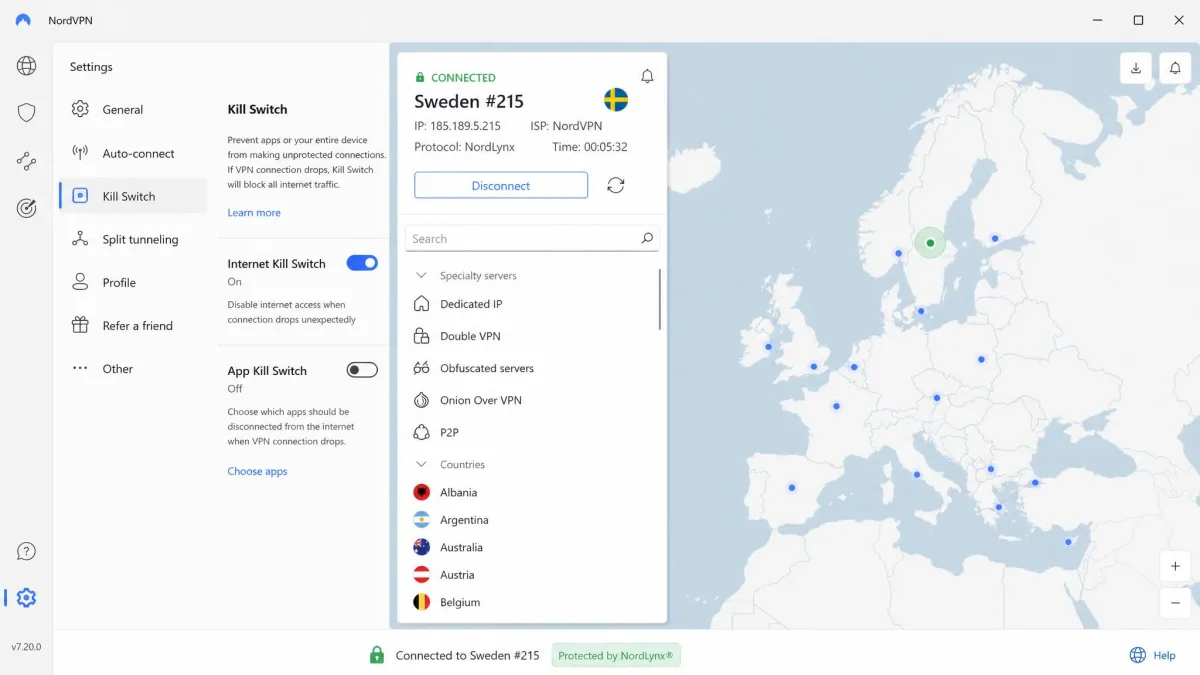Viewport: 1200px width, 675px height.
Task: Select Onion Over VPN label
Action: point(481,400)
